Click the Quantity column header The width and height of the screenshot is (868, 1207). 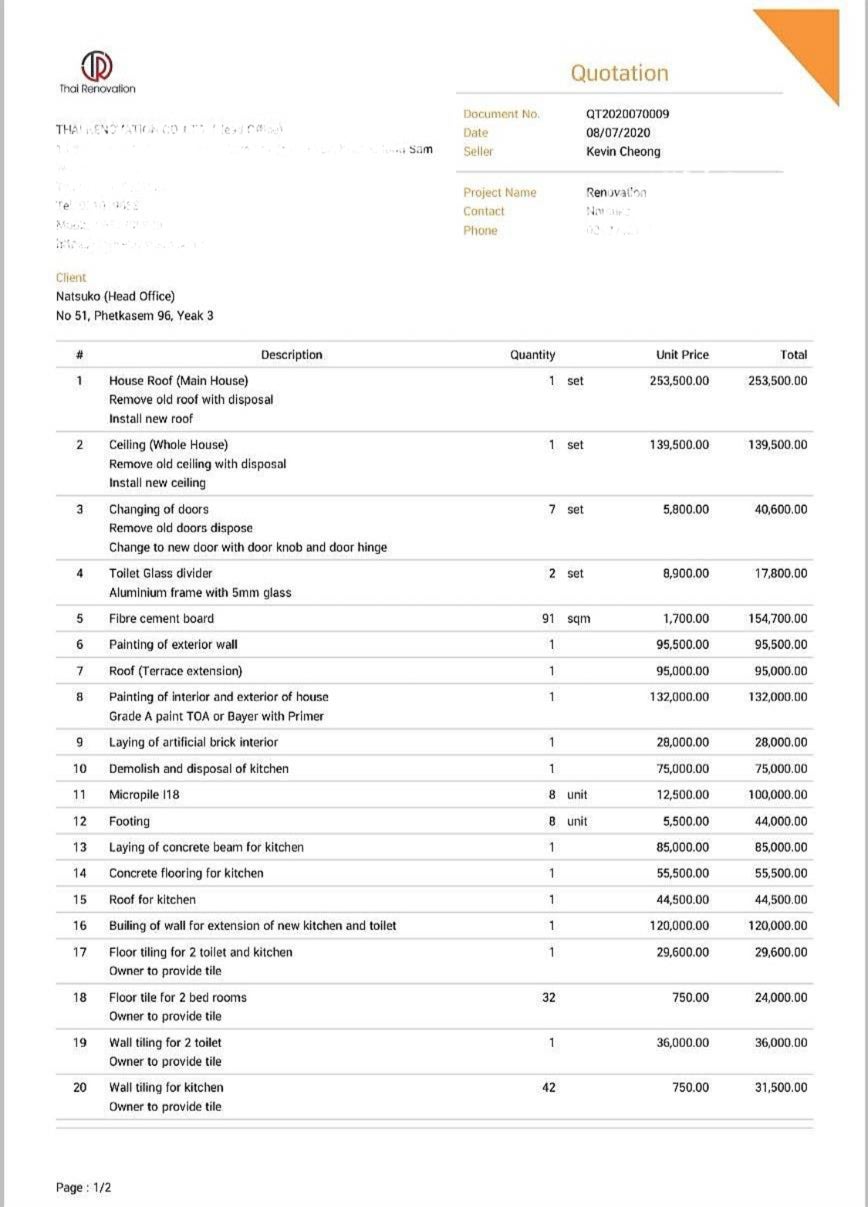pyautogui.click(x=532, y=355)
